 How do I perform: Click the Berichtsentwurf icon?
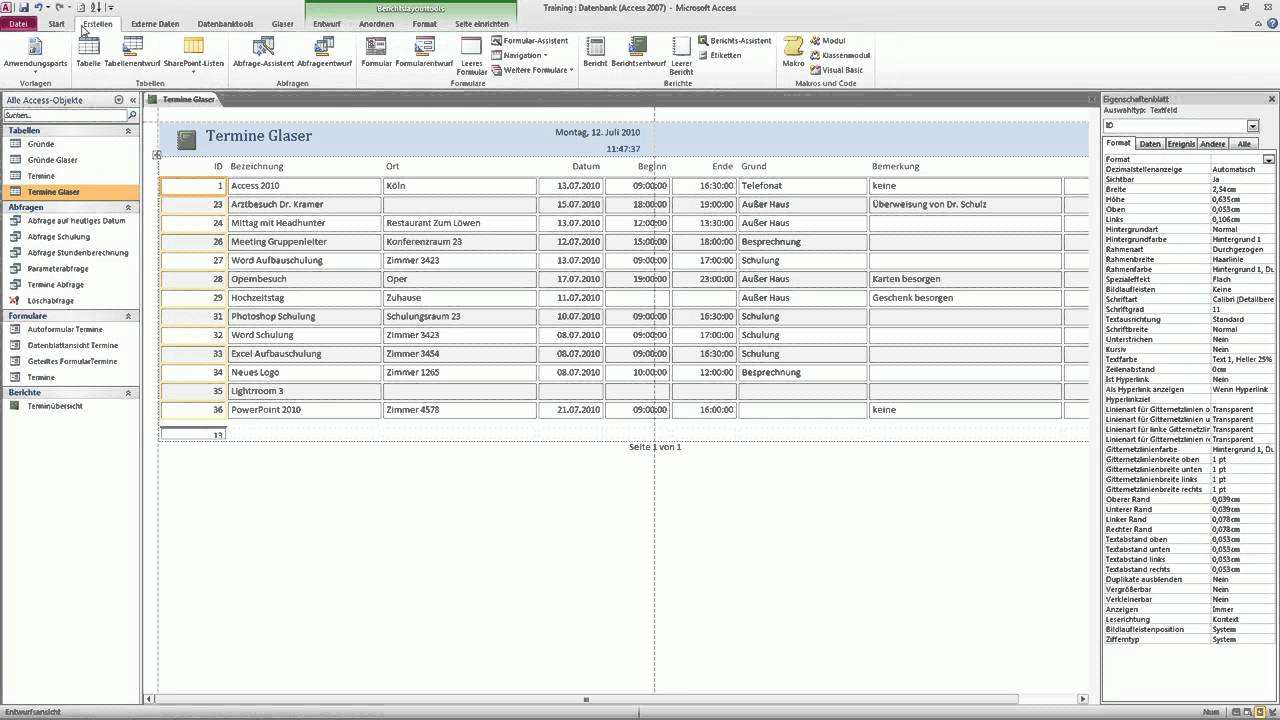click(x=638, y=48)
